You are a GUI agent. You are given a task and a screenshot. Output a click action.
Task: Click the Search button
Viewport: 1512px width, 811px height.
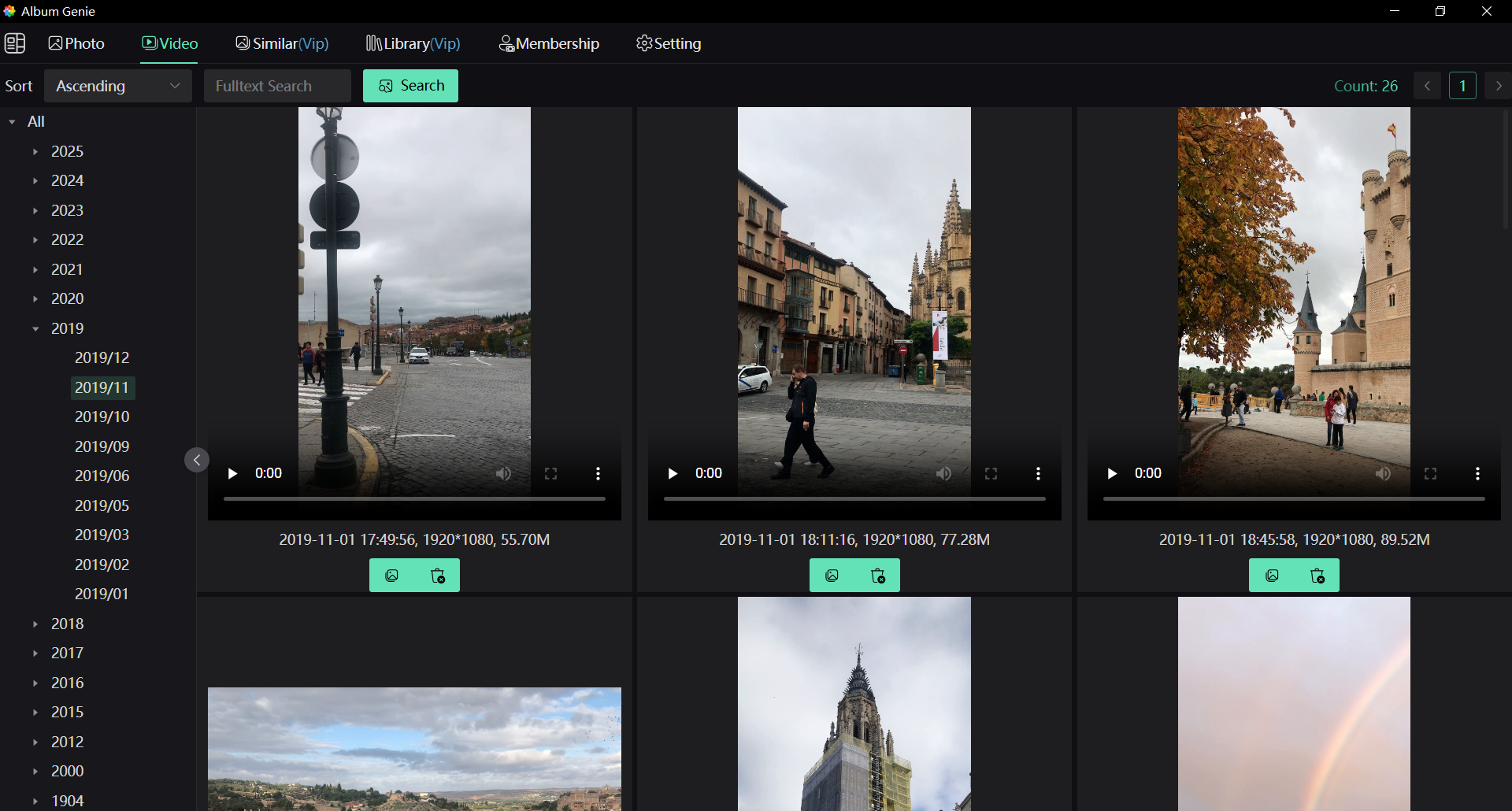click(410, 86)
